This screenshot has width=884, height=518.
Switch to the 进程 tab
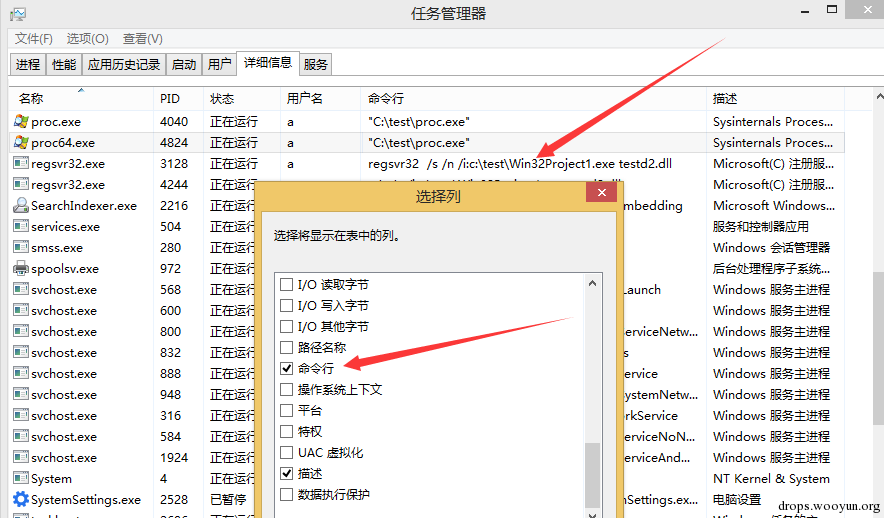pos(28,64)
